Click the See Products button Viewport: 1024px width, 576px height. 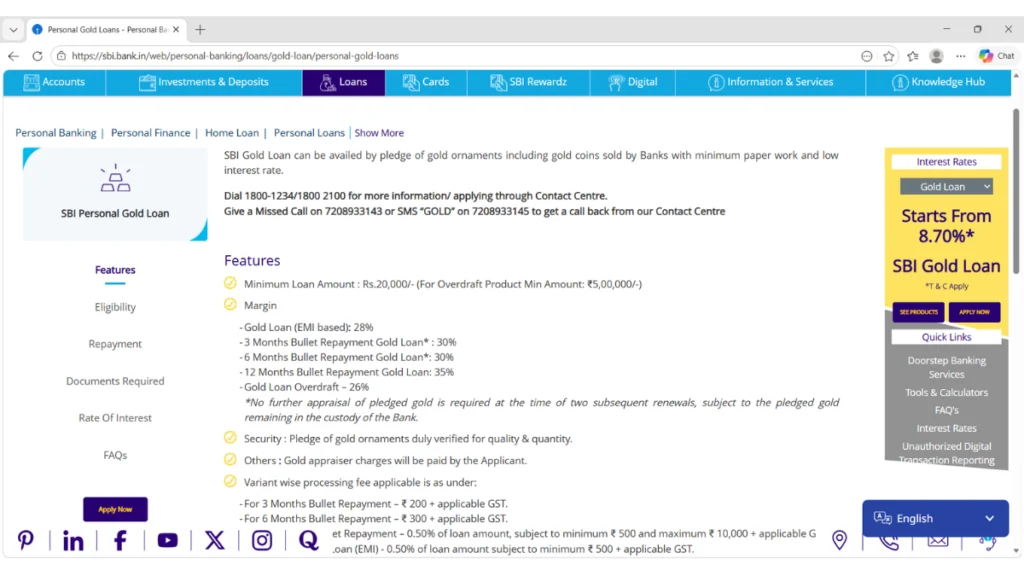(x=918, y=312)
